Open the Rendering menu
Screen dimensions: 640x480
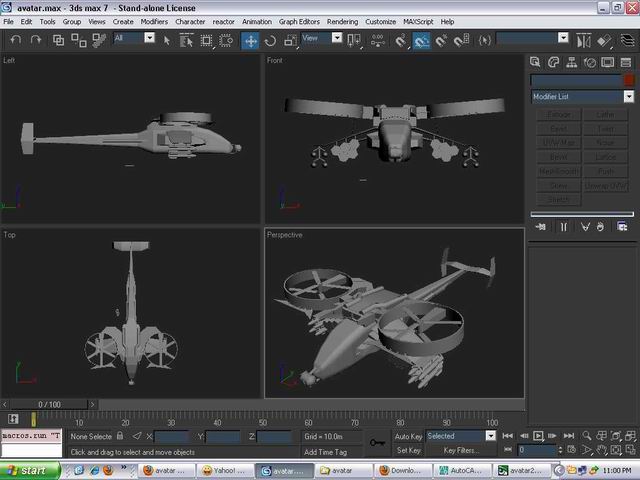pyautogui.click(x=342, y=22)
